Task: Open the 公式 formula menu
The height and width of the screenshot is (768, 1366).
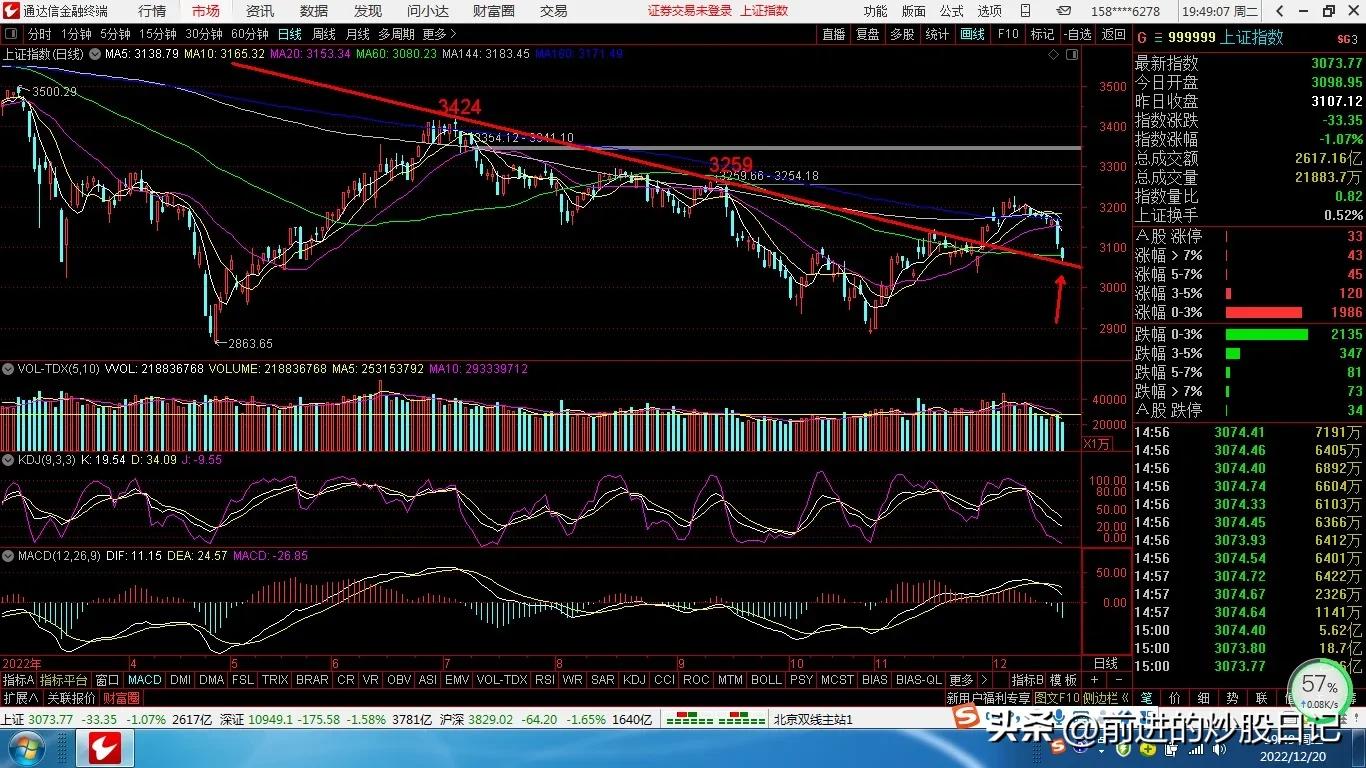Action: point(951,11)
